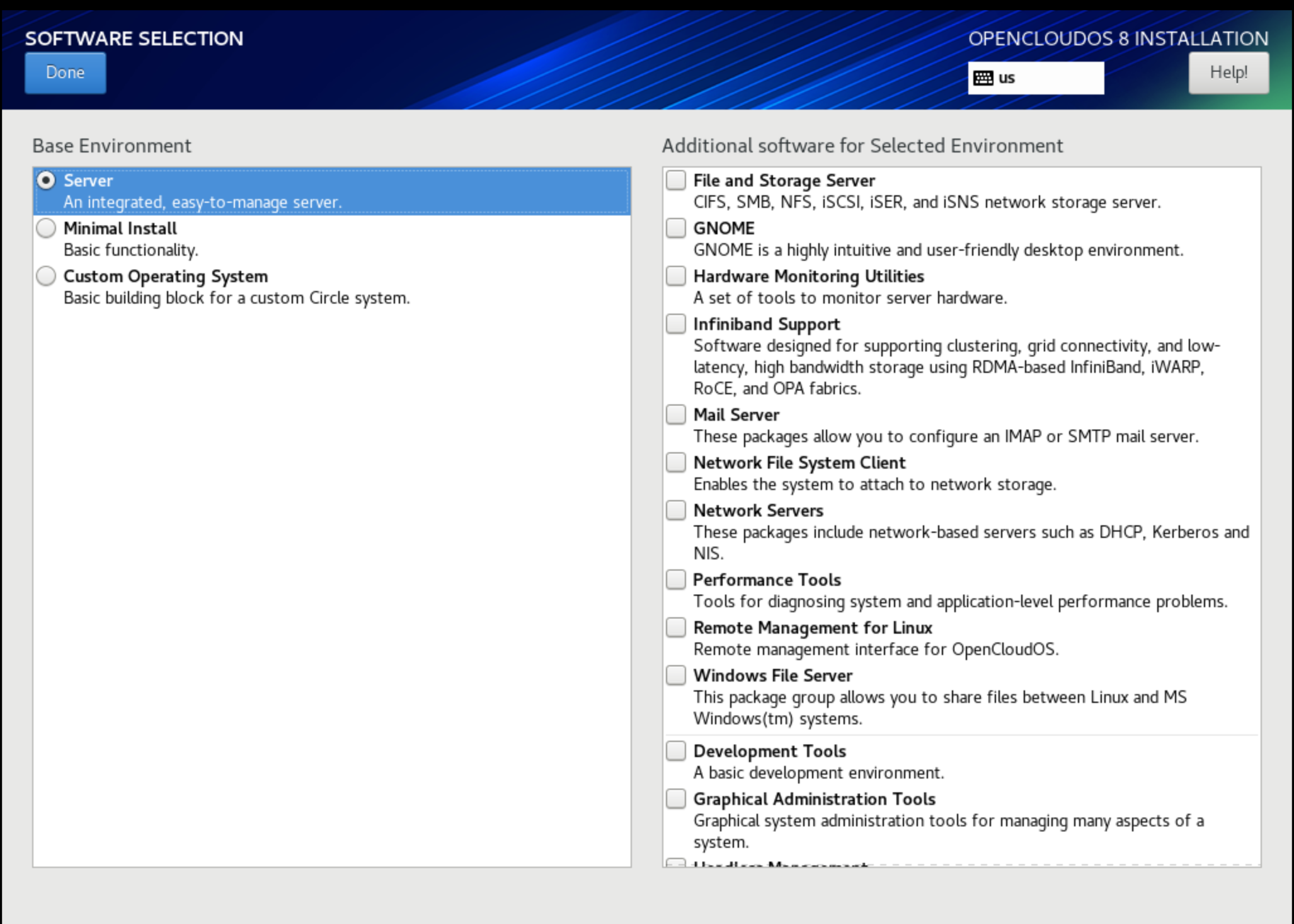This screenshot has height=924, width=1294.
Task: Click the 'An integrated, easy-to-manage server.' description
Action: pyautogui.click(x=202, y=202)
